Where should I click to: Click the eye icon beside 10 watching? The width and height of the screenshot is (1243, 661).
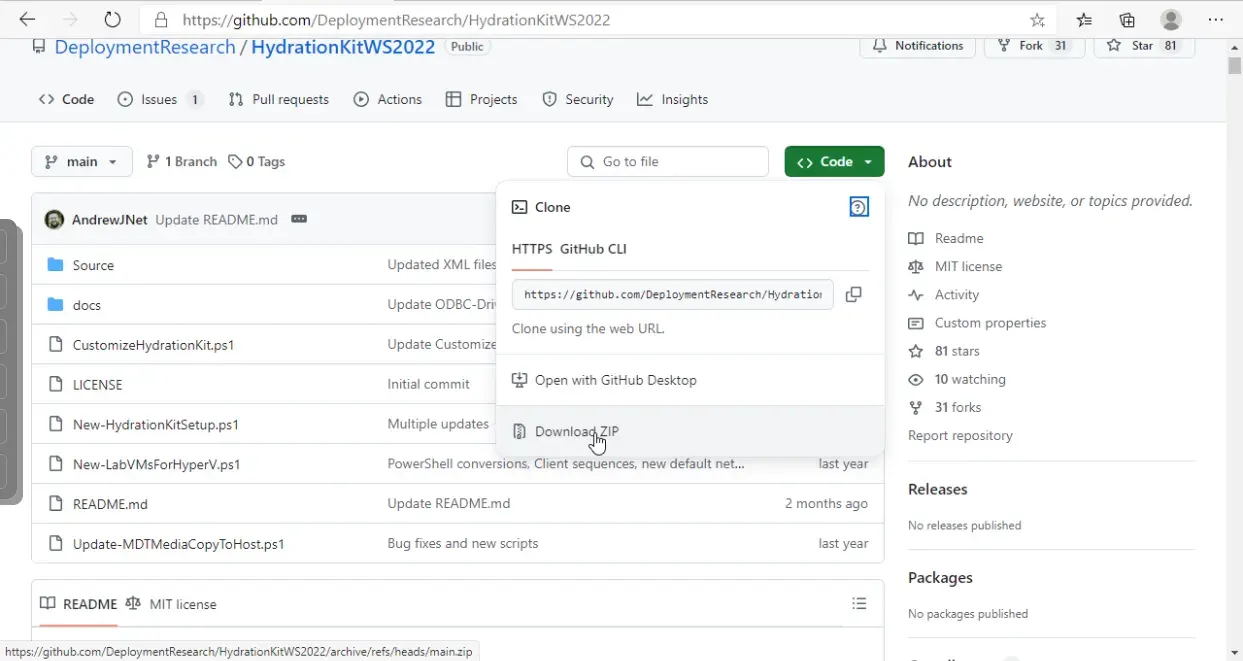coord(916,380)
